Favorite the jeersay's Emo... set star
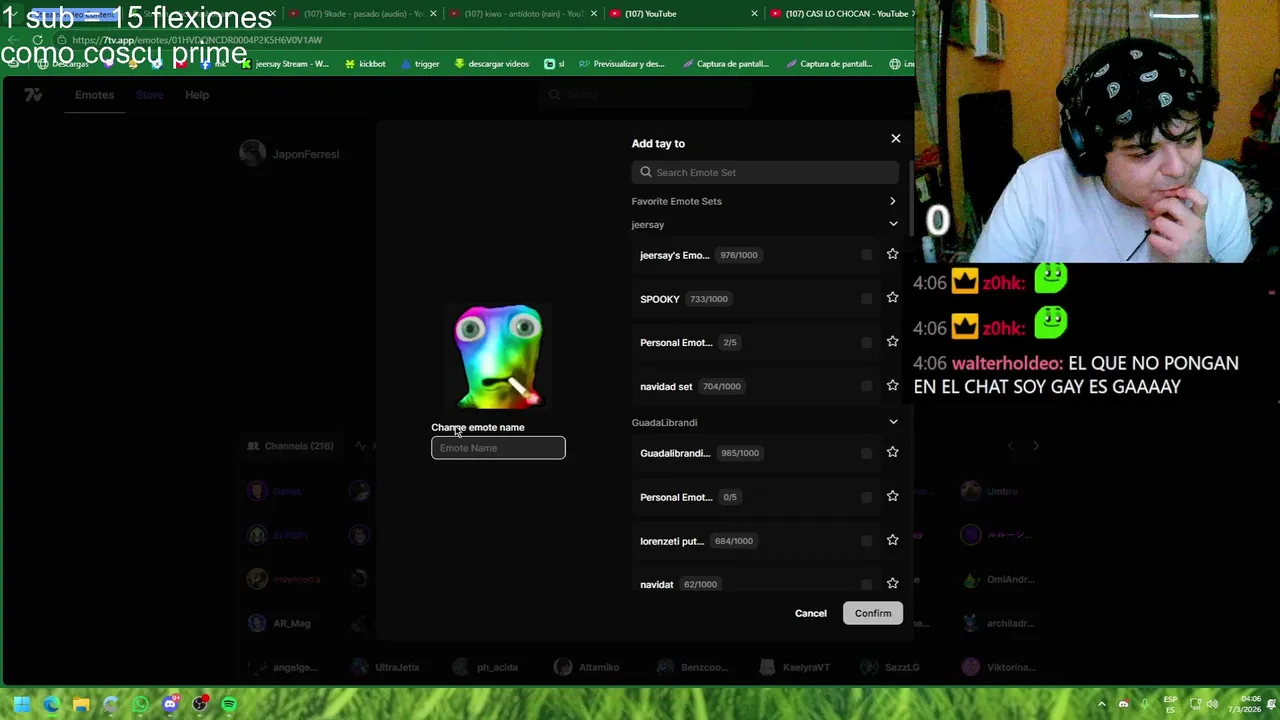This screenshot has width=1280, height=720. pos(892,254)
